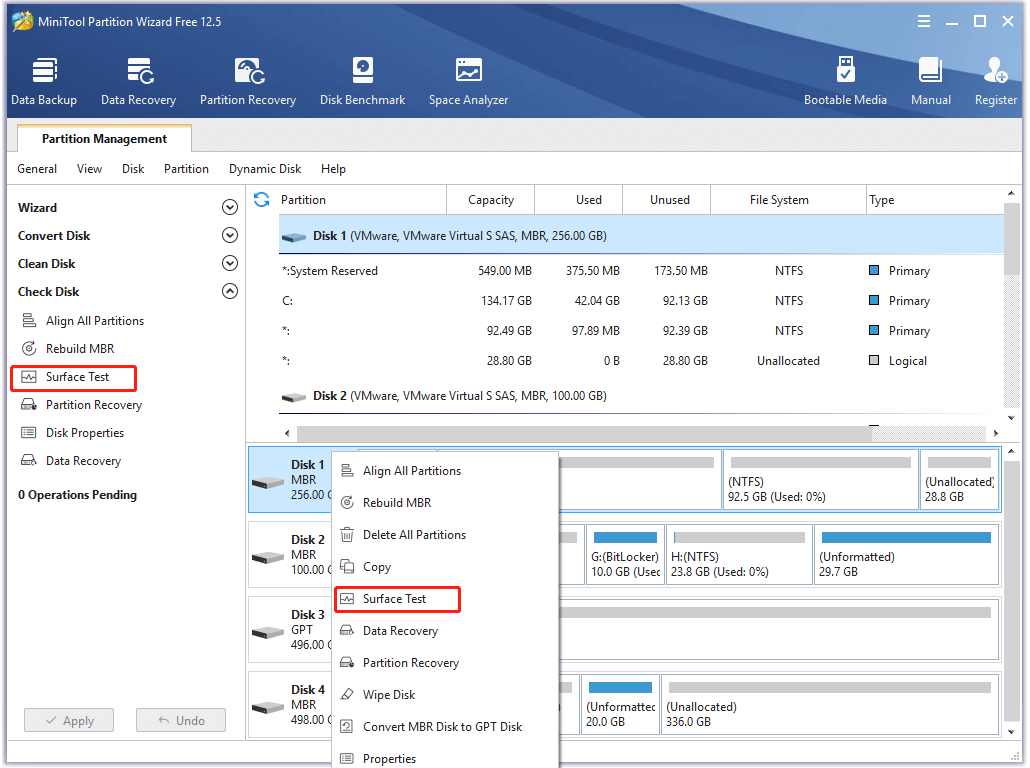Click the Register icon

pos(995,80)
